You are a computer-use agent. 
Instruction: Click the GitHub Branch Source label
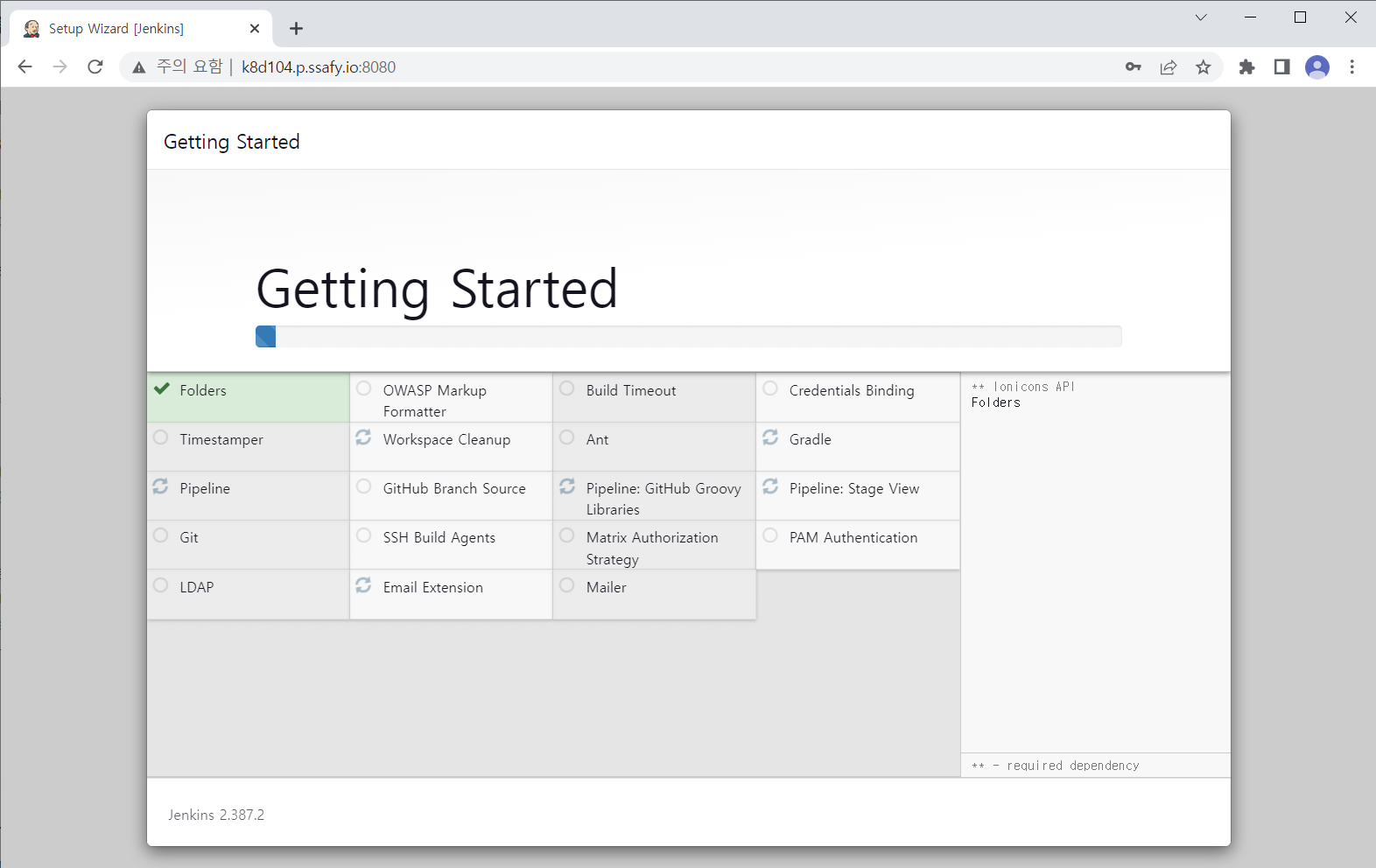click(x=454, y=489)
